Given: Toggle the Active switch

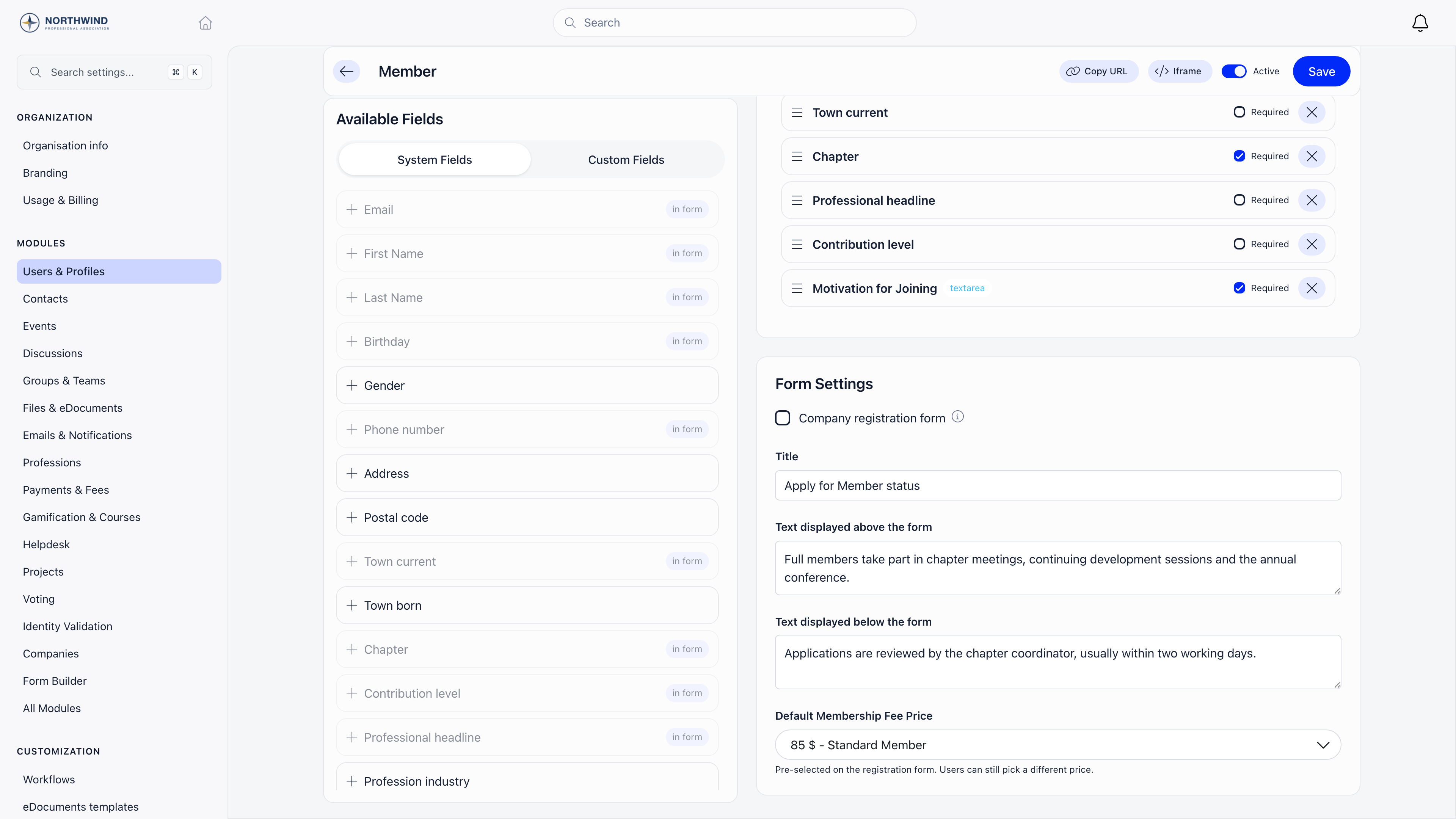Looking at the screenshot, I should pos(1233,71).
